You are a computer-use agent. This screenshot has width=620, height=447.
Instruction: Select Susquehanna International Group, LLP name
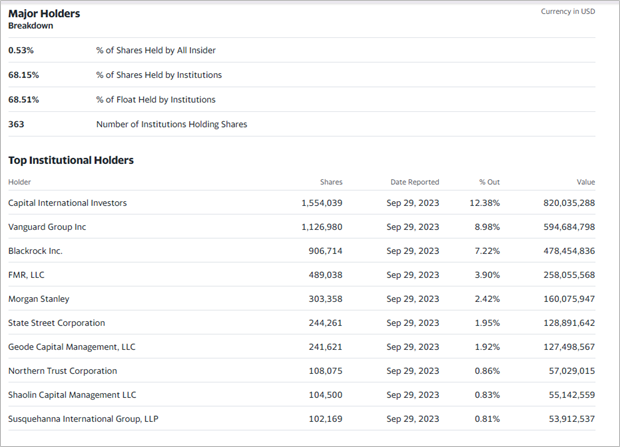pos(83,419)
